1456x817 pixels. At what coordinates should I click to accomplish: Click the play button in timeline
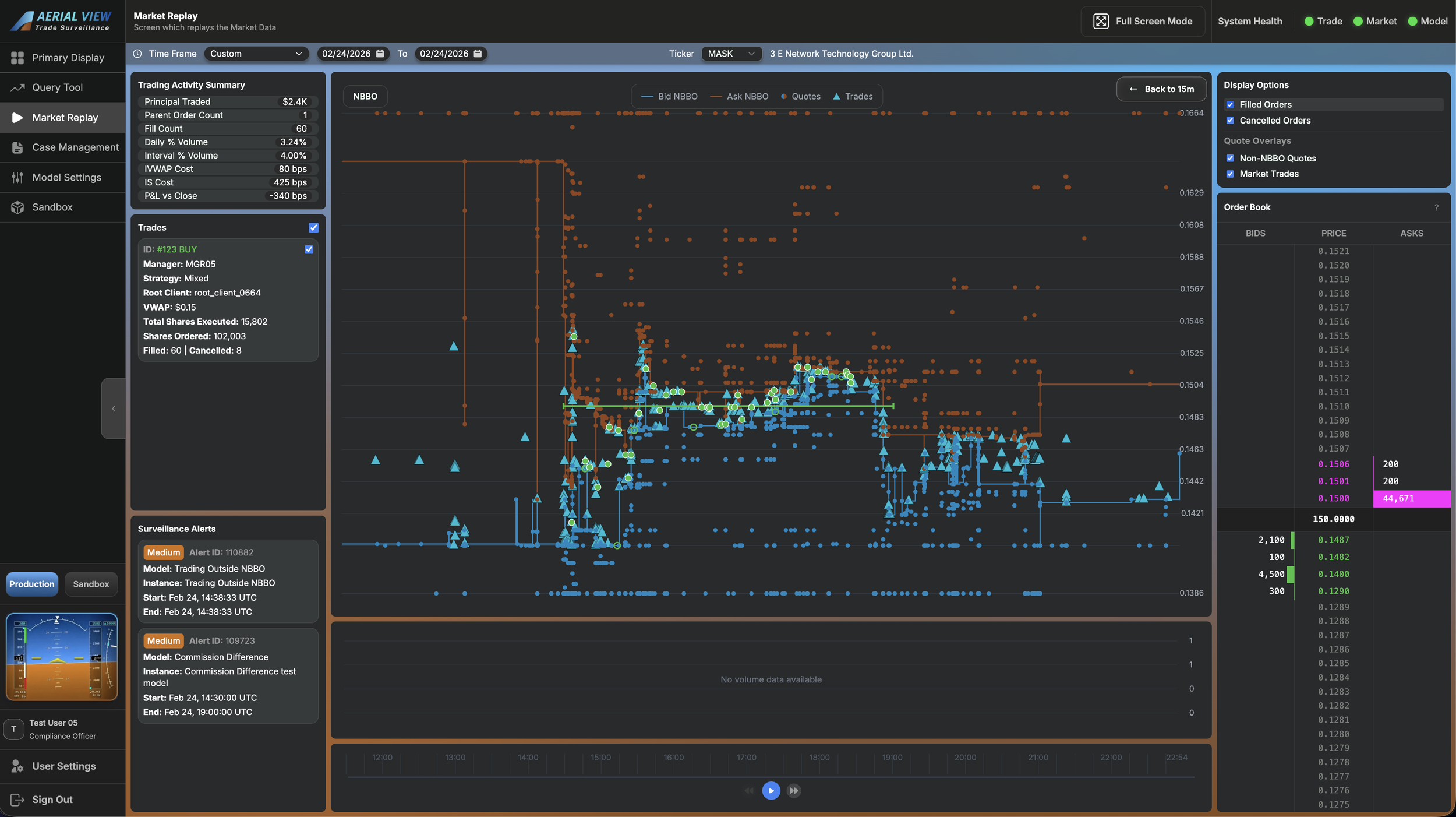(x=771, y=791)
